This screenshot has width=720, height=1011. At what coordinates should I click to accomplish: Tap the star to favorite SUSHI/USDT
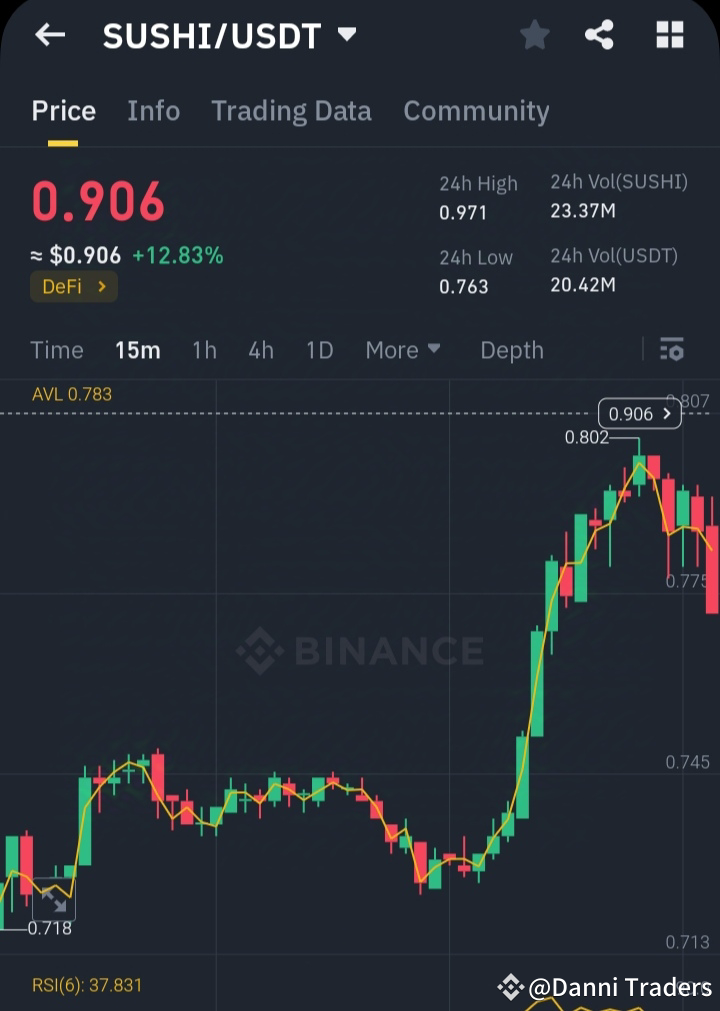tap(534, 34)
